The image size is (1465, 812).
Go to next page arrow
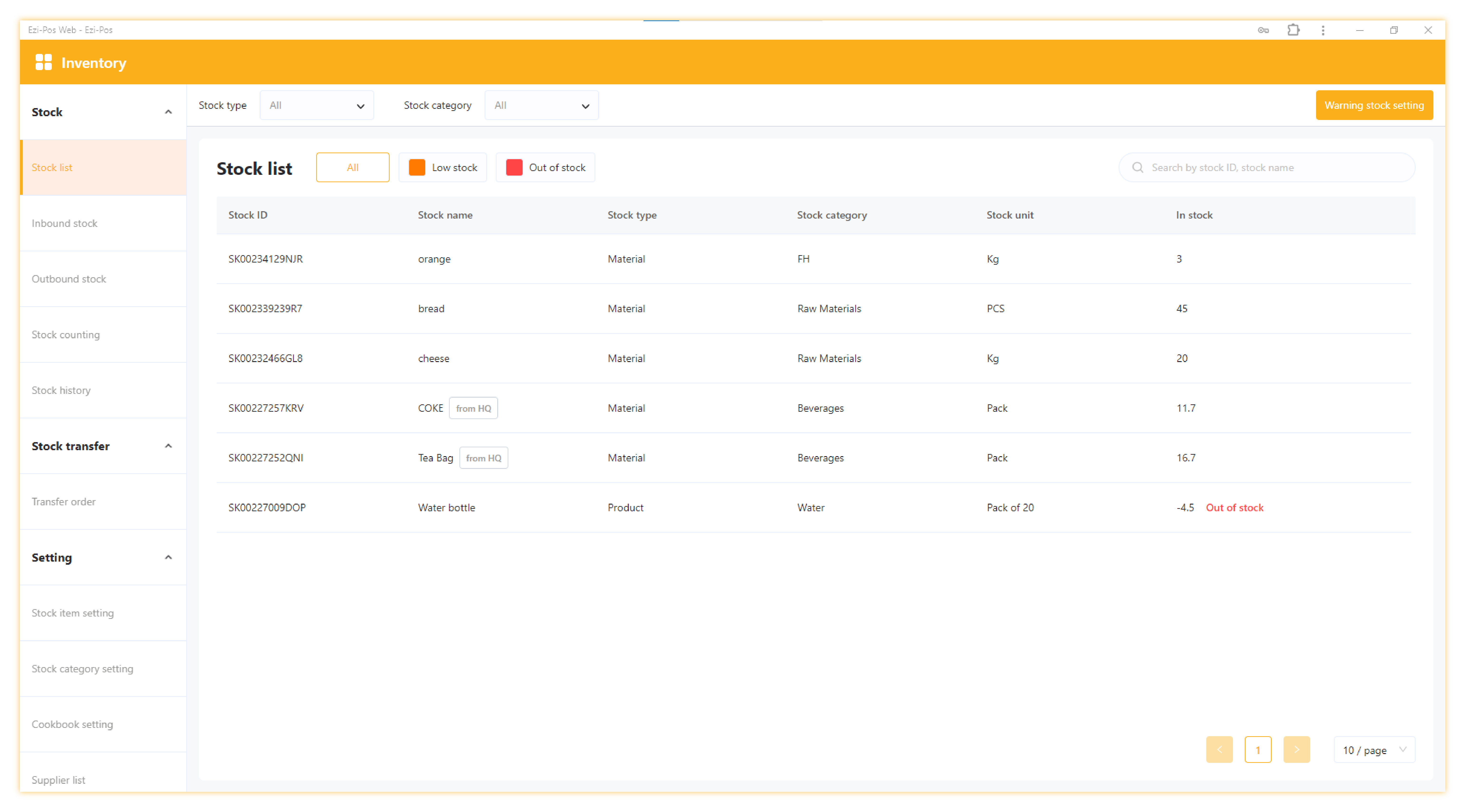click(1296, 750)
